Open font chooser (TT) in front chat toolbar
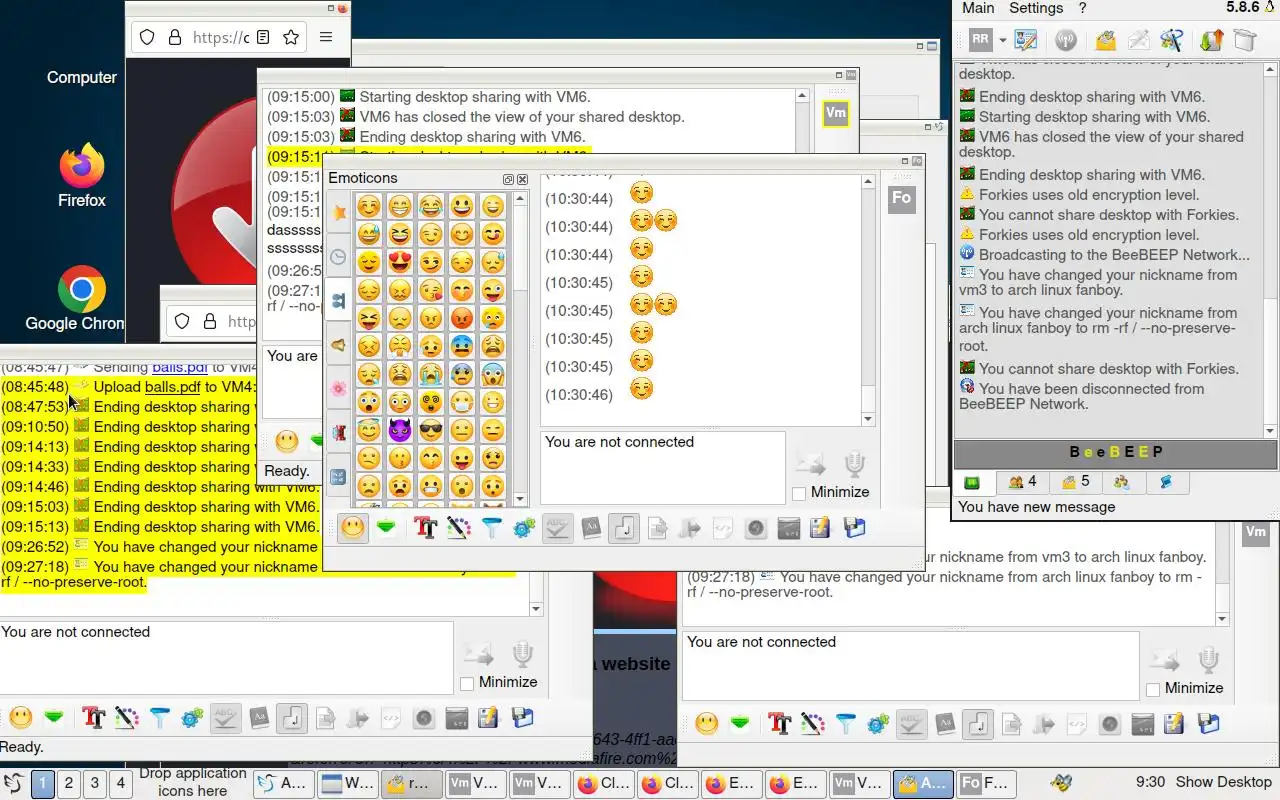 pos(425,528)
